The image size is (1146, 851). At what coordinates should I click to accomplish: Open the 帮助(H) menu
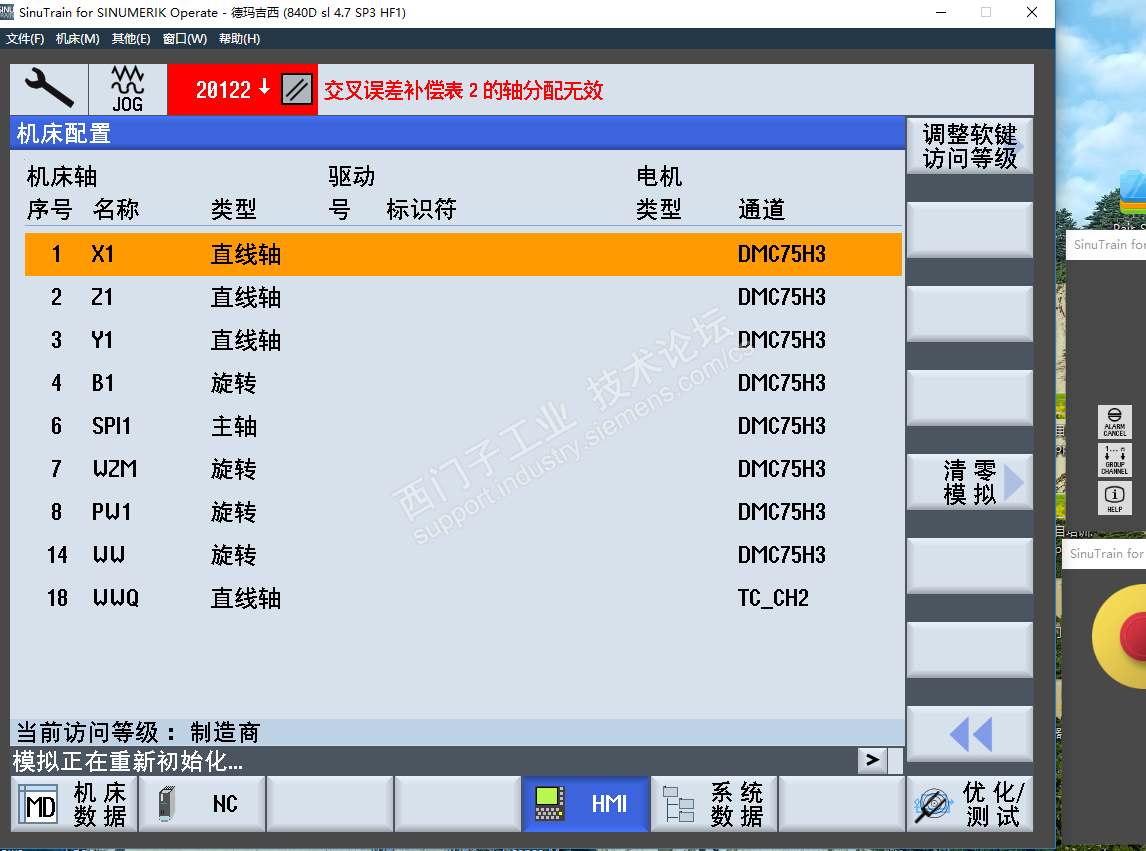pos(239,39)
